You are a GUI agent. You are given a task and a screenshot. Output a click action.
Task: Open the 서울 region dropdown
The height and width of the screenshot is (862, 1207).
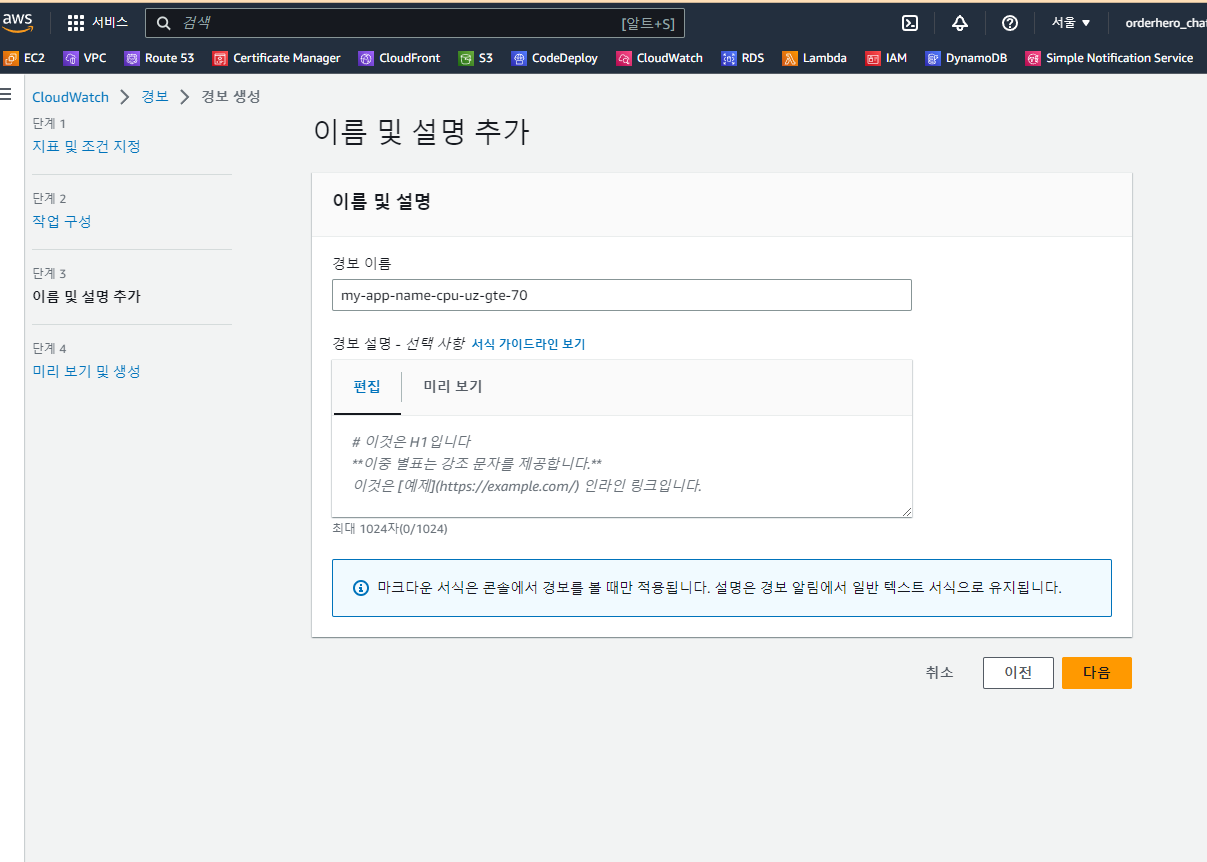pos(1071,23)
